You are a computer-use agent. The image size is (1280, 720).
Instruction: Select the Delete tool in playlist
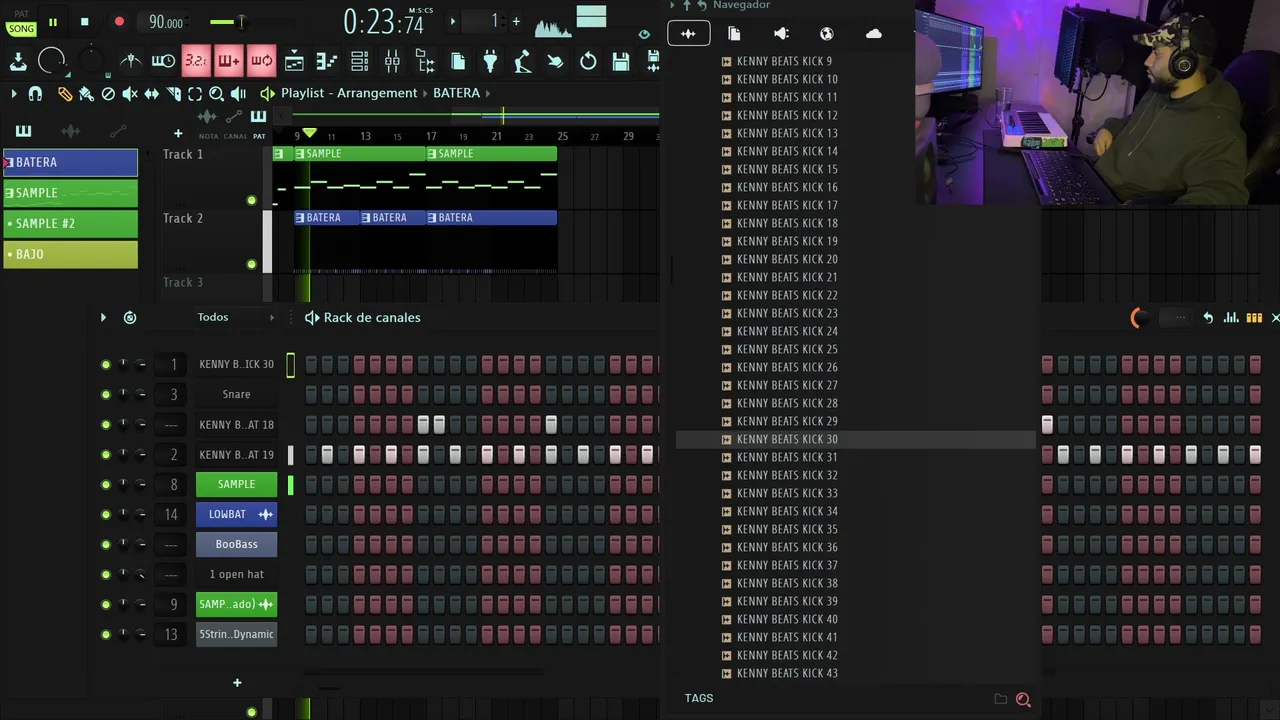[x=108, y=93]
